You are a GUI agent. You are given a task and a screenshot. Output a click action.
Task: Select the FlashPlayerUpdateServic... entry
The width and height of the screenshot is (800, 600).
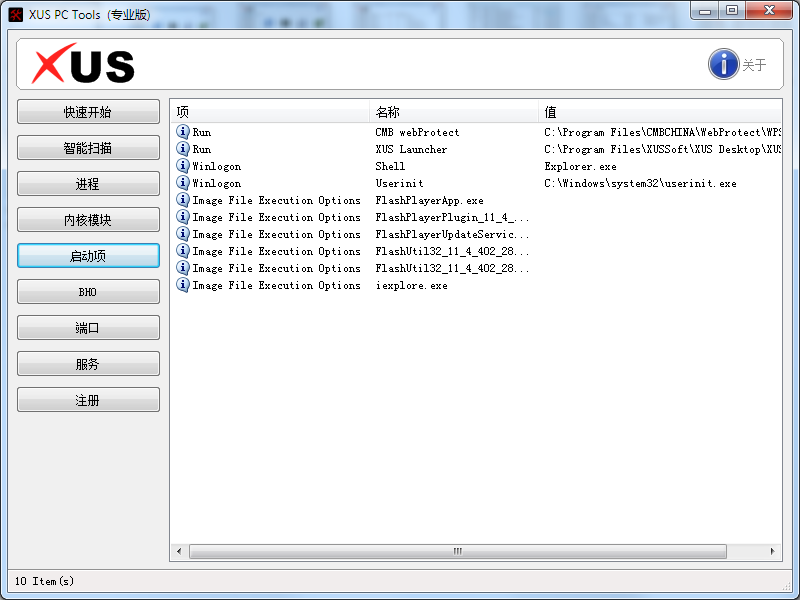(452, 234)
